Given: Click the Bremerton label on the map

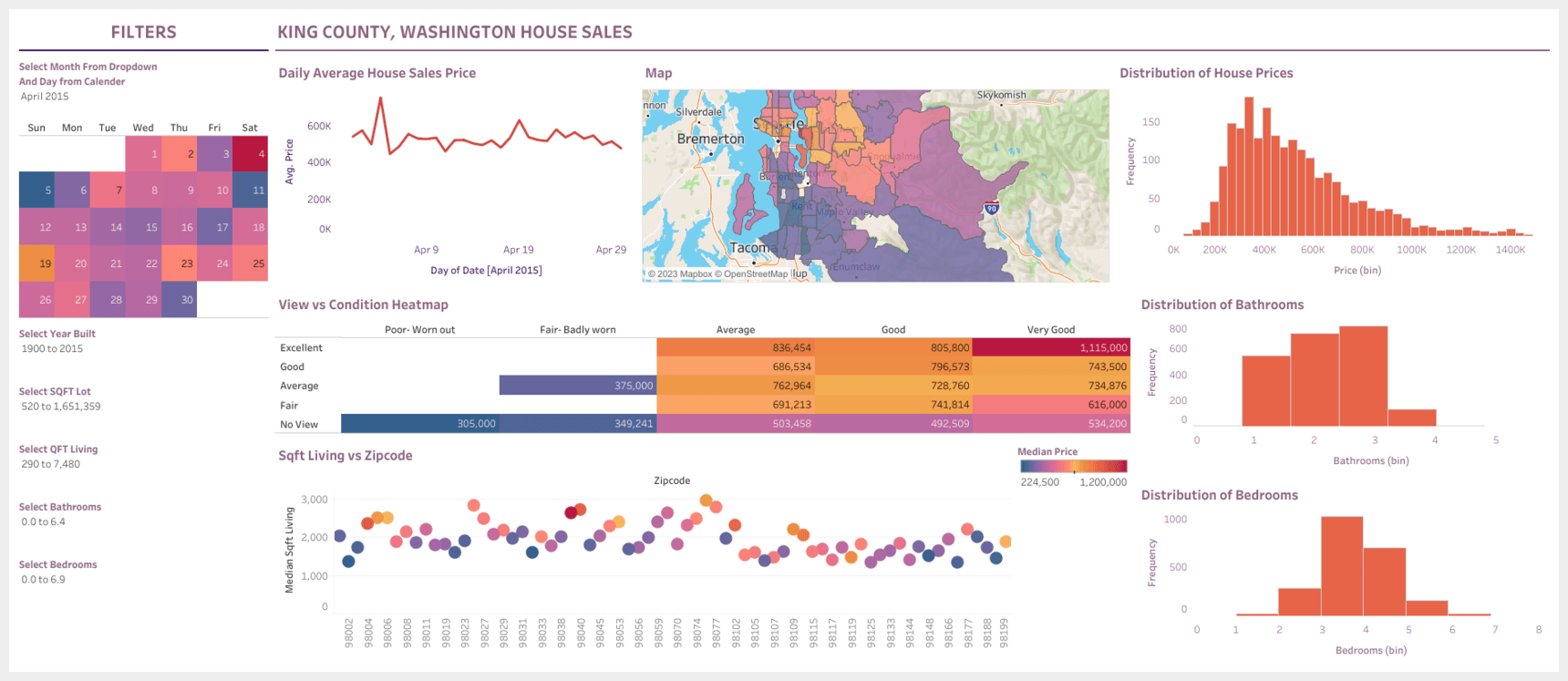Looking at the screenshot, I should (x=711, y=139).
